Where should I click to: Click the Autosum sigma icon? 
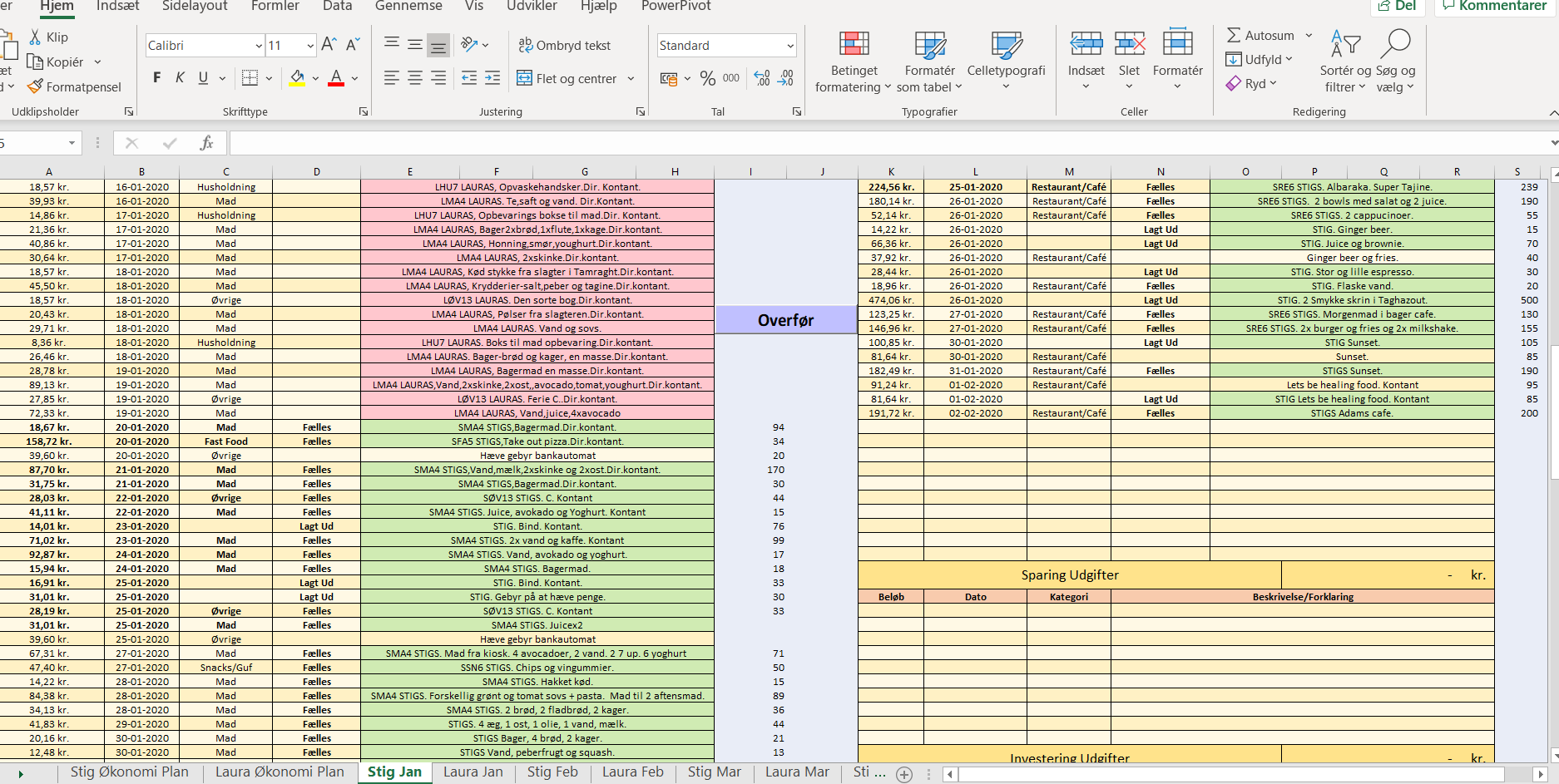point(1234,36)
